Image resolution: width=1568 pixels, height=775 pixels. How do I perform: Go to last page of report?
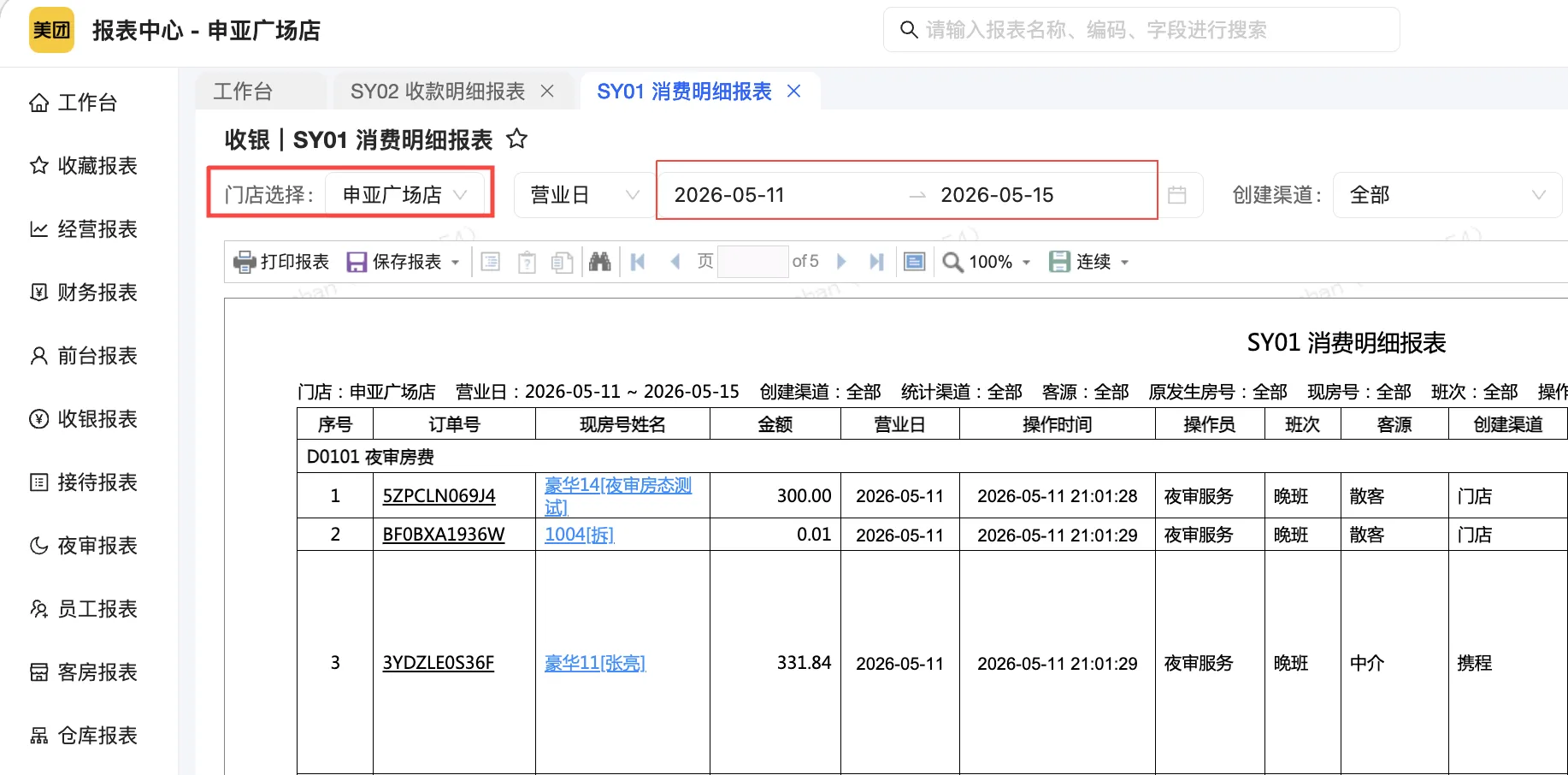876,262
